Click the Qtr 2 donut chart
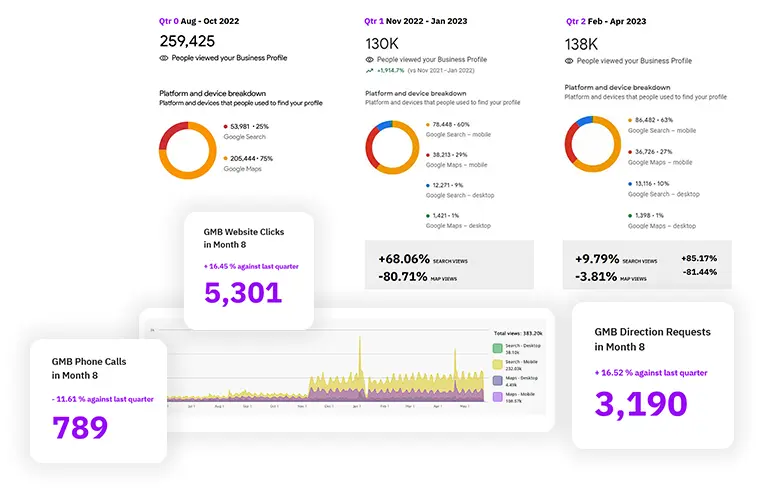765x494 pixels. pos(593,144)
